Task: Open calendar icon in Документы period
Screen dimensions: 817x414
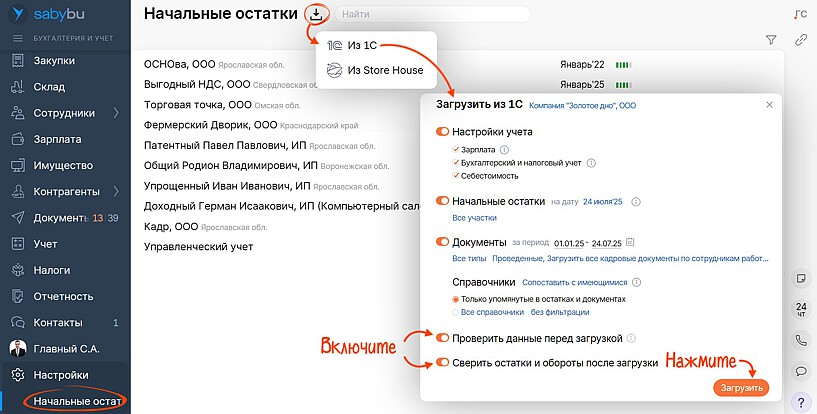Action: [630, 242]
